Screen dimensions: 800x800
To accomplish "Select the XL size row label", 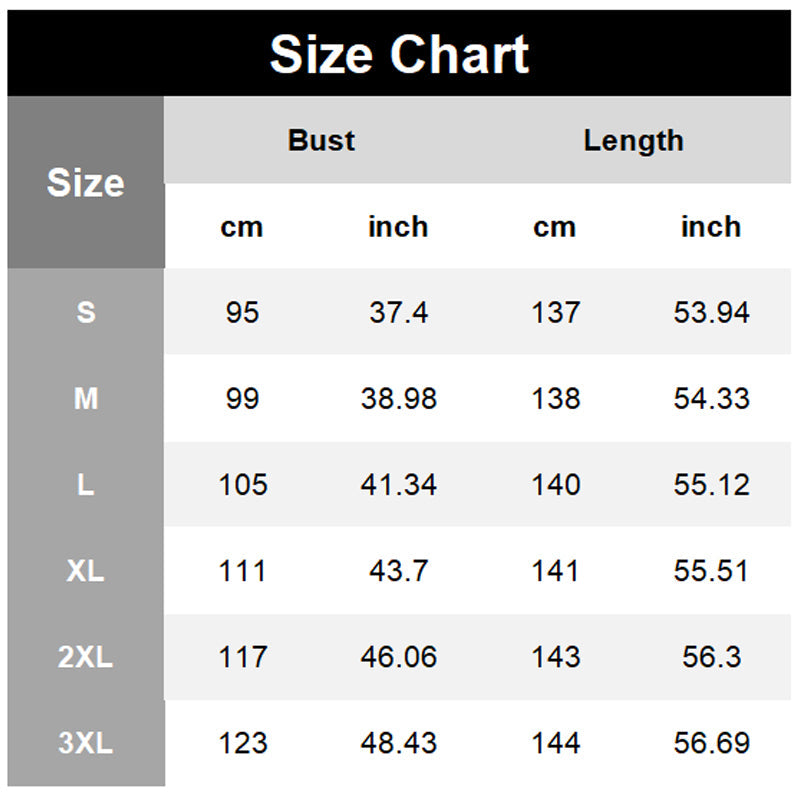I will click(x=86, y=570).
